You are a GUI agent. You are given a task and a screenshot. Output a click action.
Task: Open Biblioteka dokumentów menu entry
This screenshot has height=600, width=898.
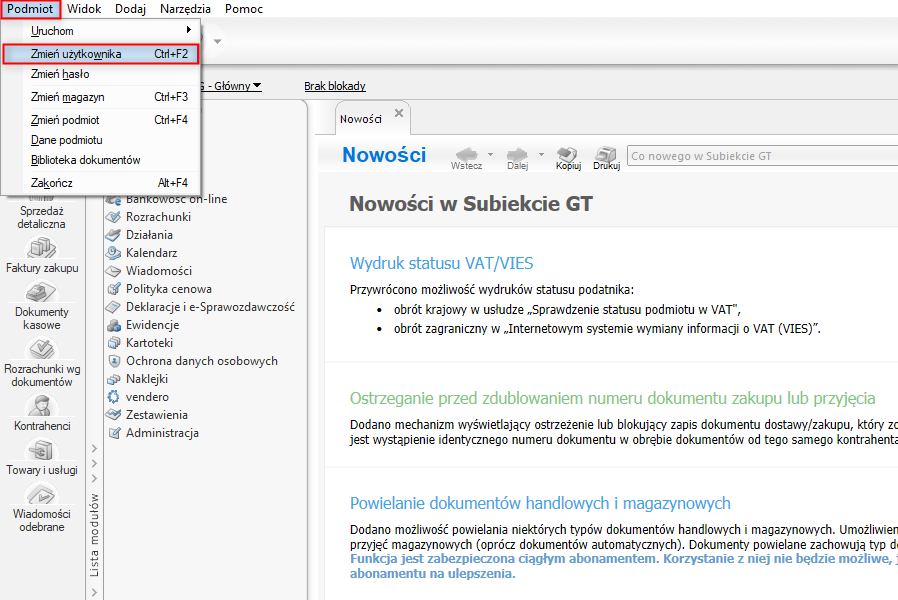[101, 160]
